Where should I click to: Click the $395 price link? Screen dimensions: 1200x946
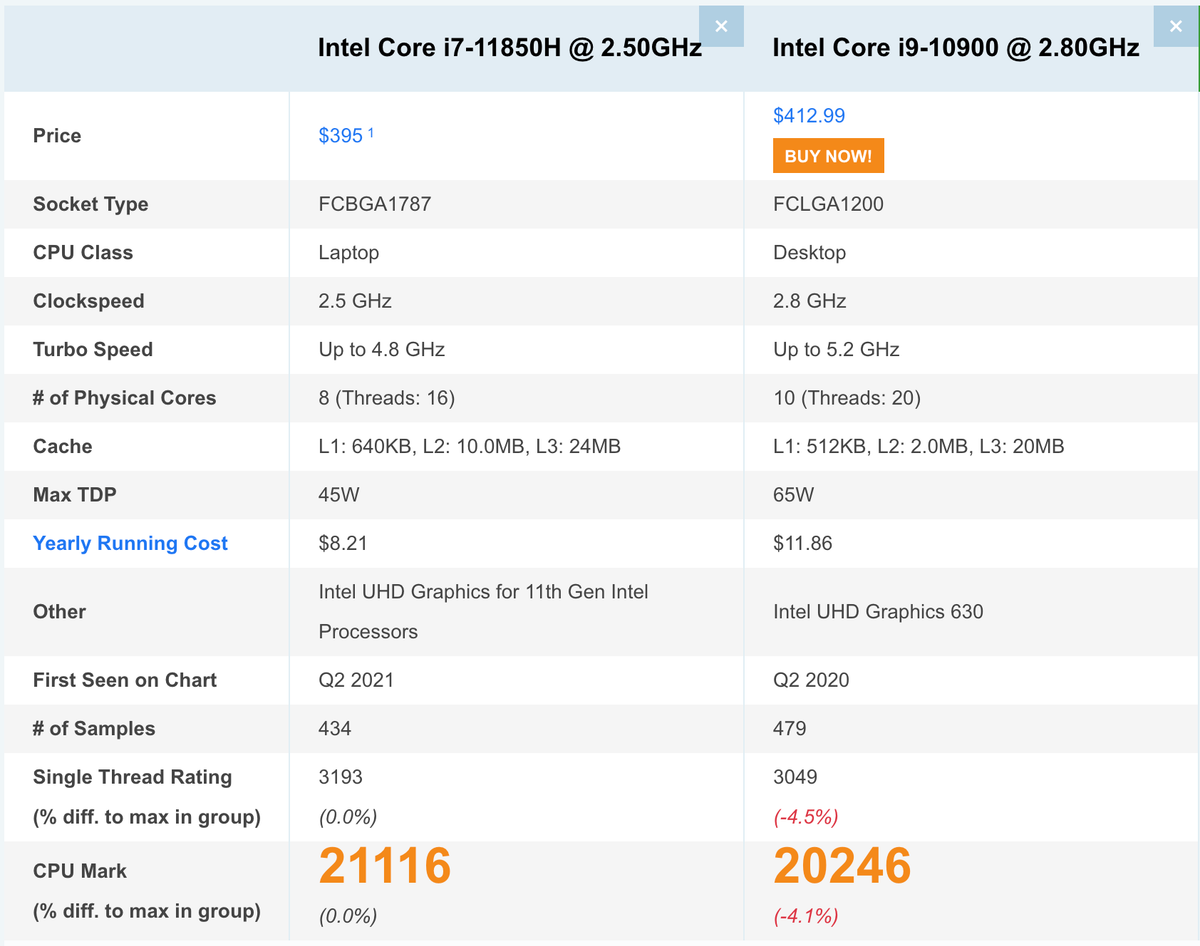(x=340, y=136)
